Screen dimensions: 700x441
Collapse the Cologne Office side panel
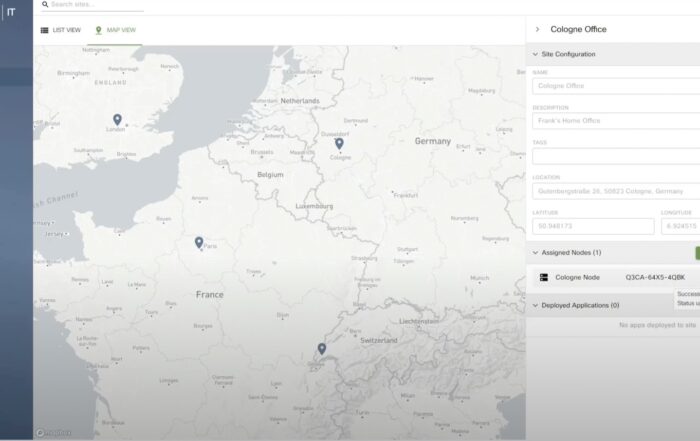[x=538, y=29]
